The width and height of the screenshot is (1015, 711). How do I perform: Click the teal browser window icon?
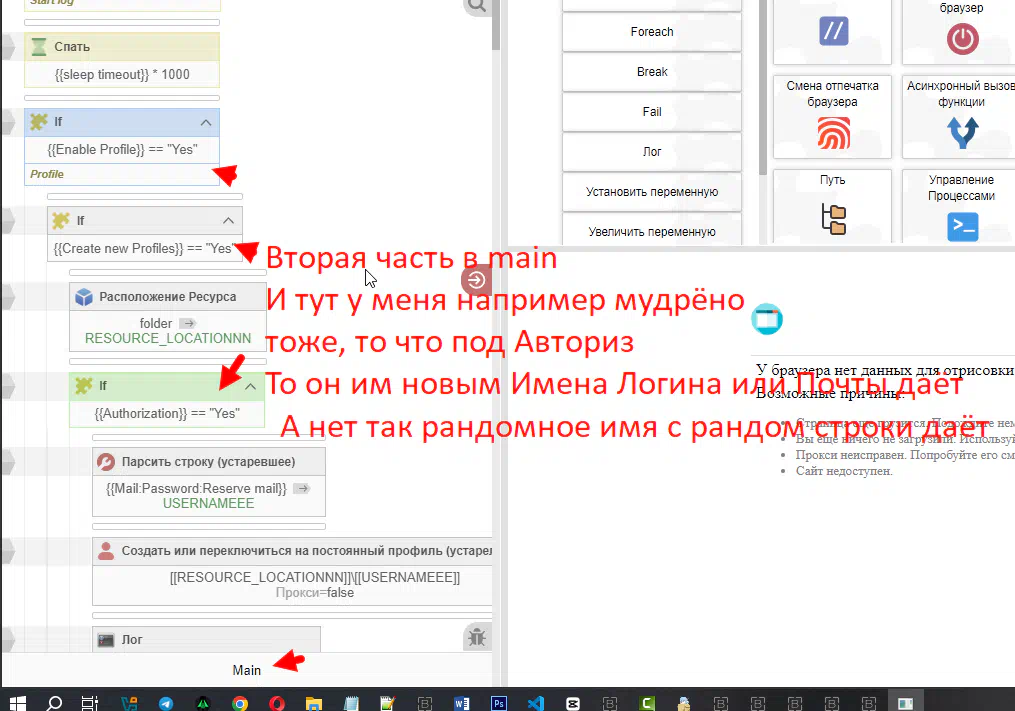(x=767, y=319)
